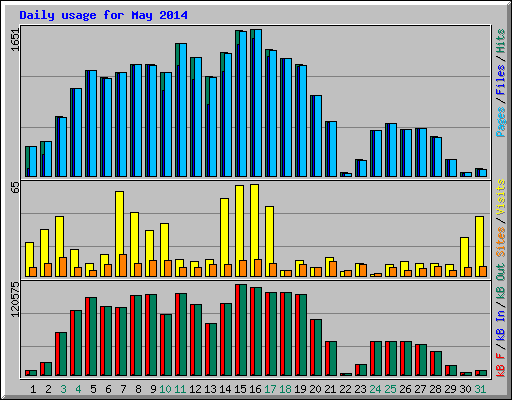
Task: Click the day 16 pages bar, tallest cyan
Action: (258, 103)
